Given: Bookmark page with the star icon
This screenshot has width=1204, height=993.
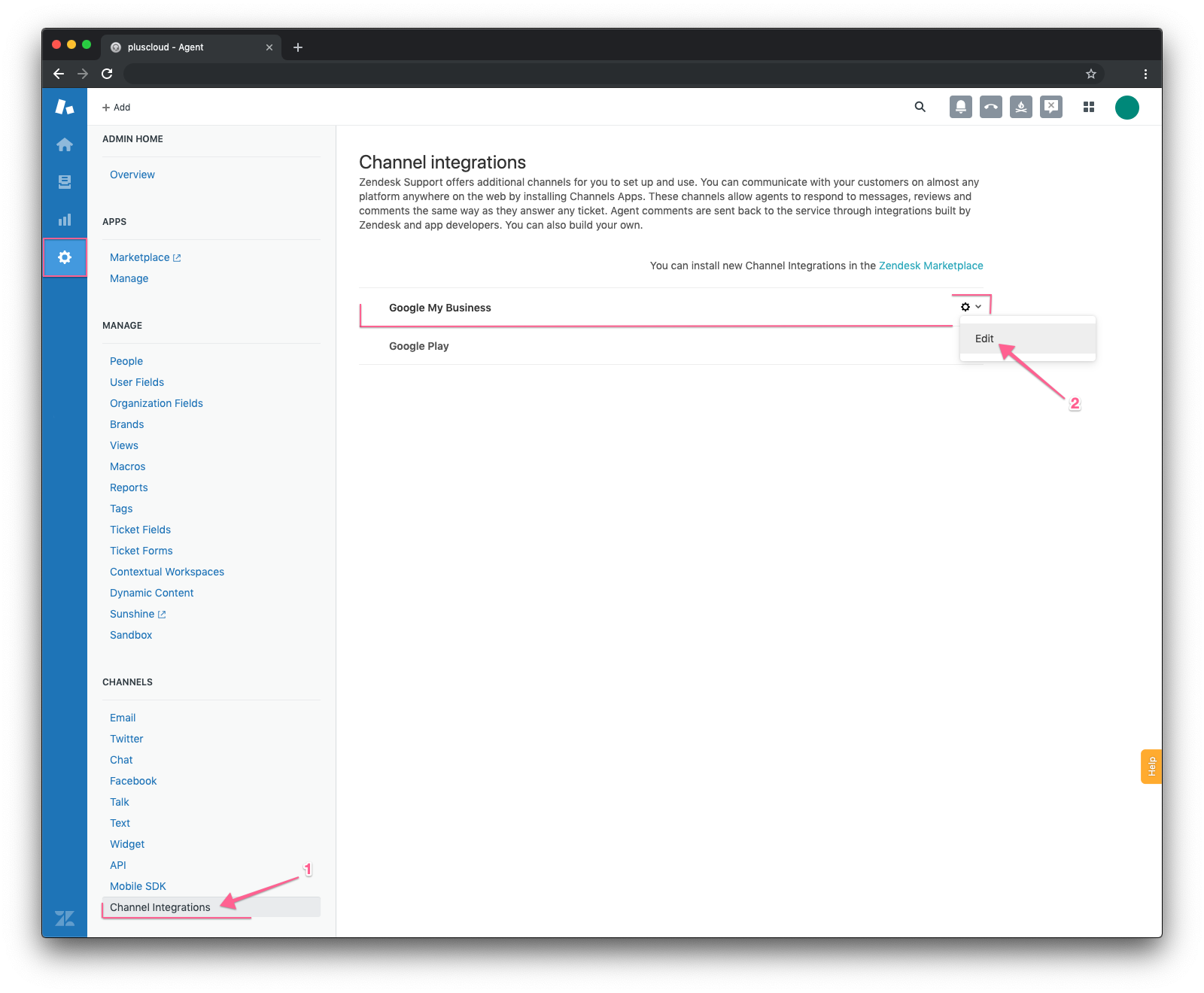Looking at the screenshot, I should point(1091,74).
